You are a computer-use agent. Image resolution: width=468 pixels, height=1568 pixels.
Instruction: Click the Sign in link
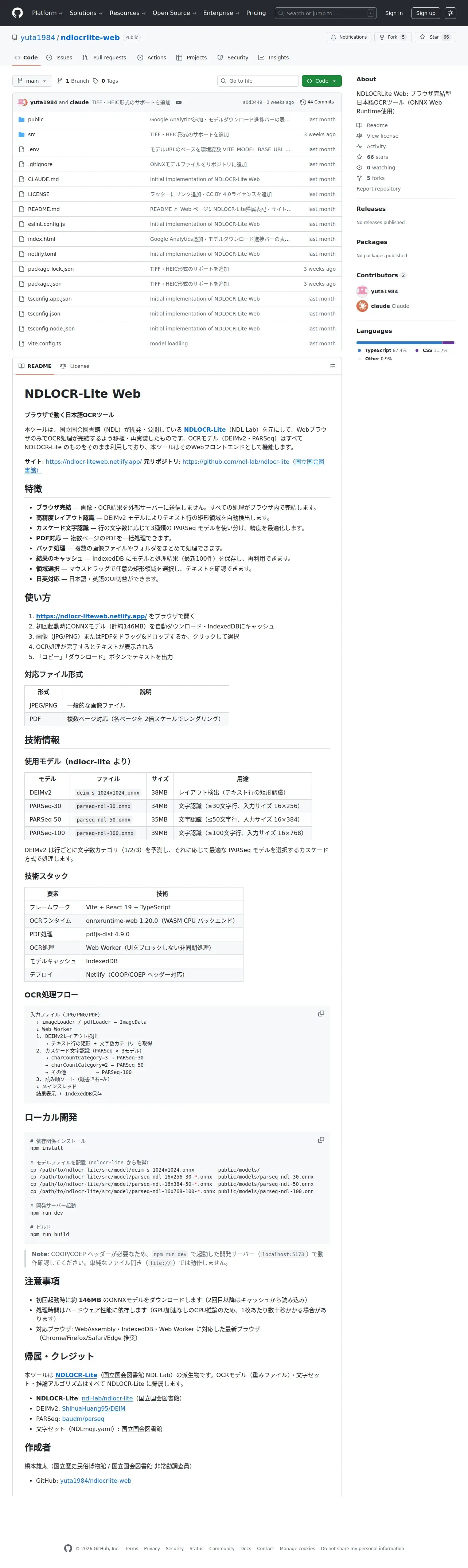(x=394, y=13)
